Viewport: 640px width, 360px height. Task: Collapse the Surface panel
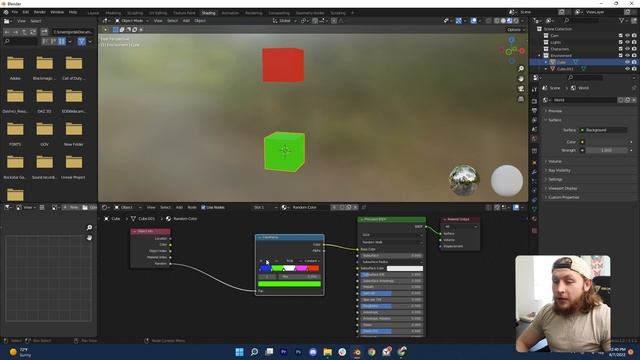[555, 120]
